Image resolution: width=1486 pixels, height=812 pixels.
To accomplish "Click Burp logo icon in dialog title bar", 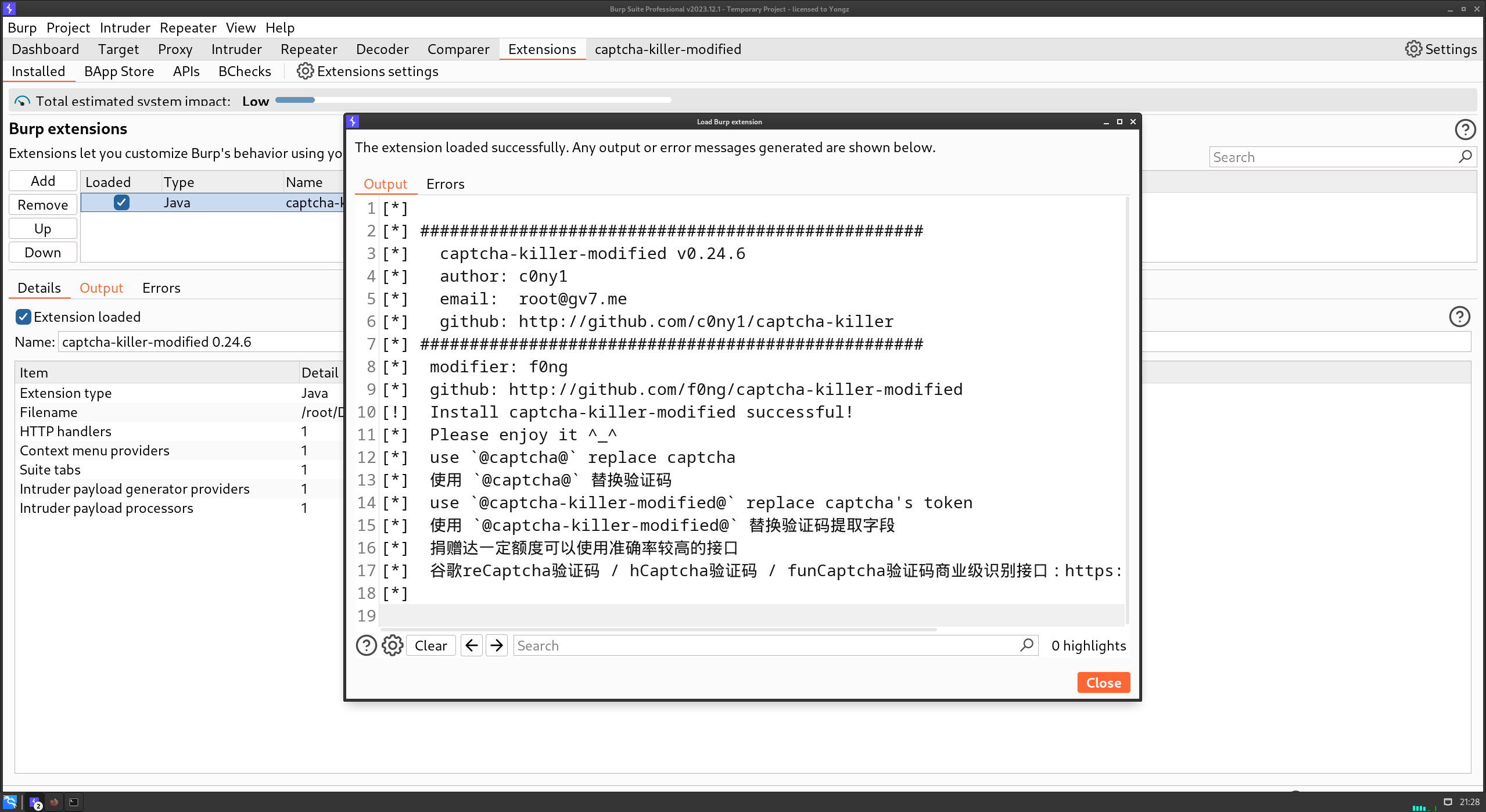I will click(353, 121).
